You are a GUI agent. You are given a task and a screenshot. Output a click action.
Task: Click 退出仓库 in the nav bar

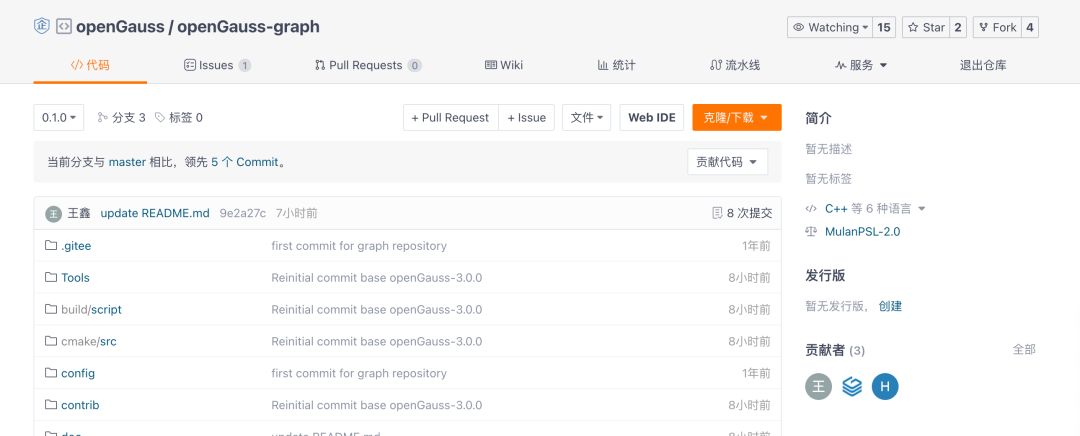(983, 65)
